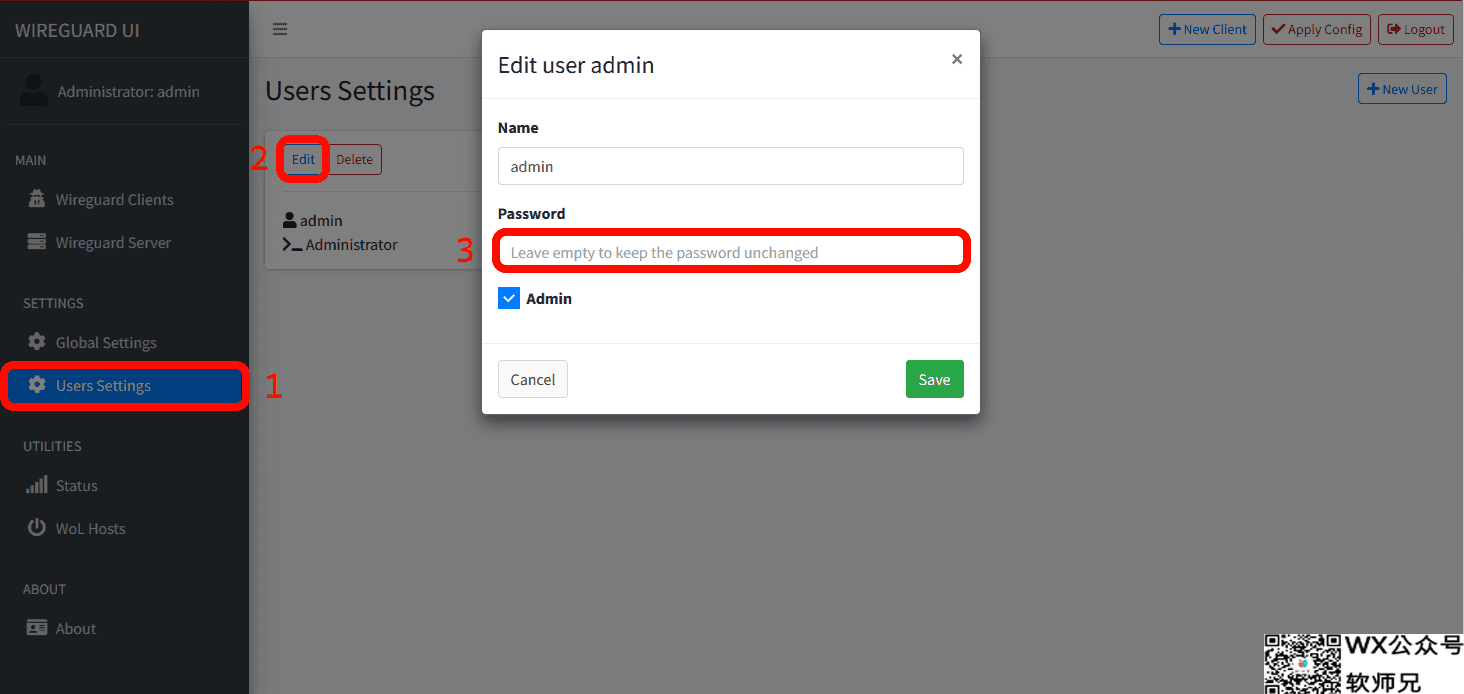Viewport: 1464px width, 694px height.
Task: Save the user changes
Action: 934,379
